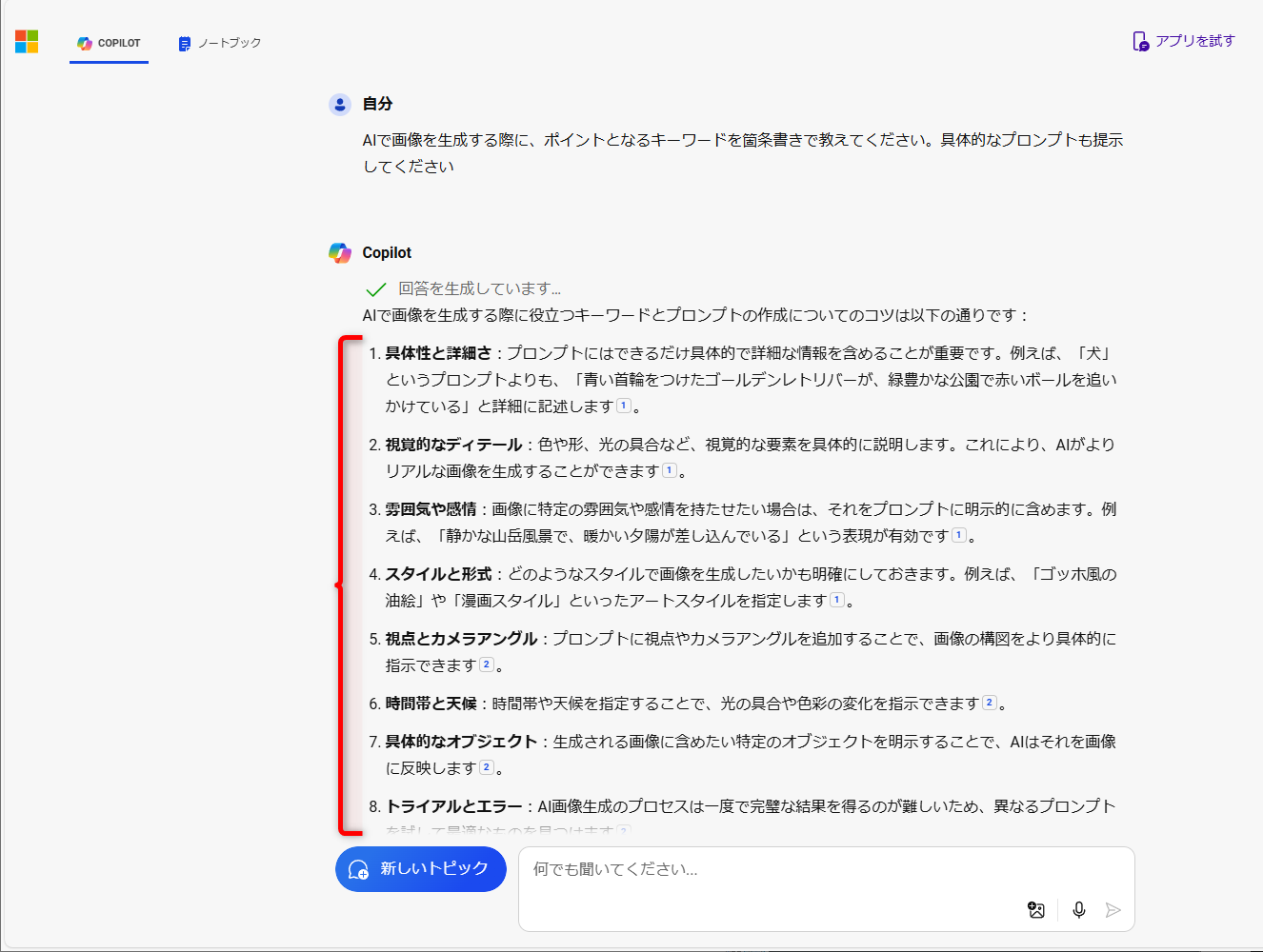
Task: Click the green checkmark near 回答を生成しています
Action: [x=376, y=288]
